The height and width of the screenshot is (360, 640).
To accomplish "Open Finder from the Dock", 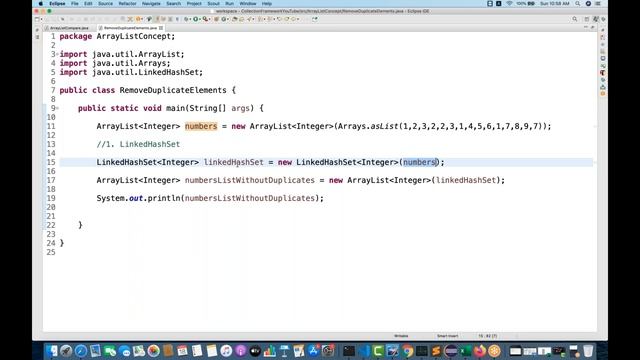I will (x=51, y=351).
